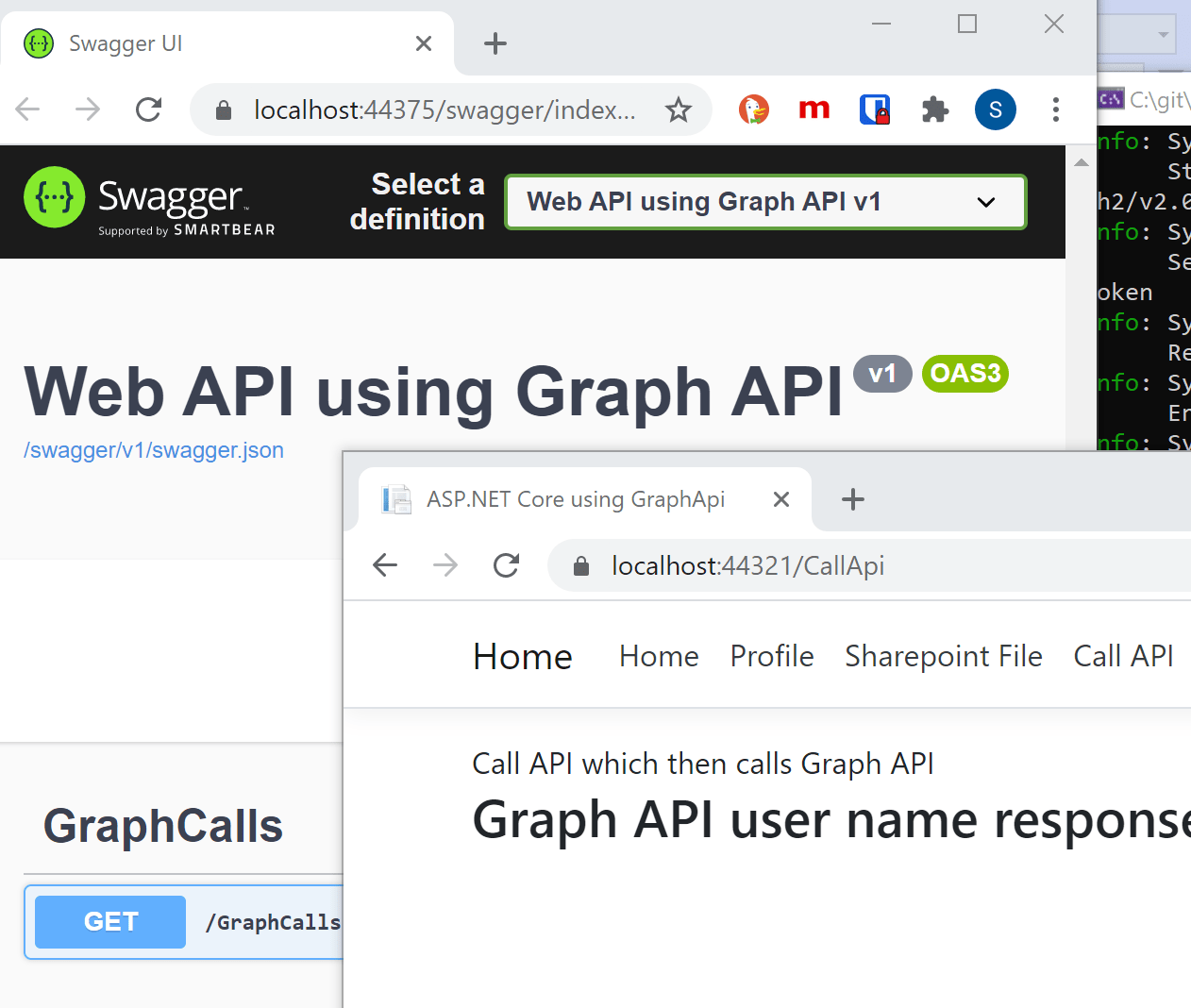Viewport: 1191px width, 1008px height.
Task: Open the red 'm' extension icon
Action: click(x=814, y=110)
